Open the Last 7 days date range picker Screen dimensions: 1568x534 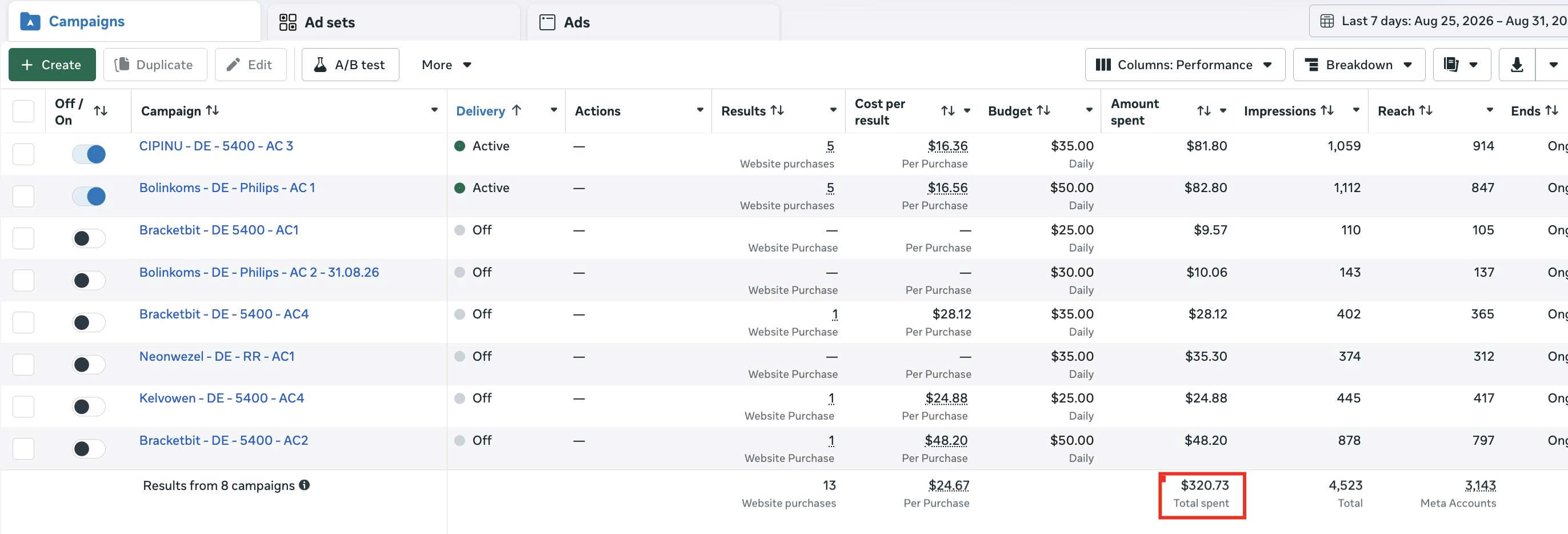tap(1439, 21)
